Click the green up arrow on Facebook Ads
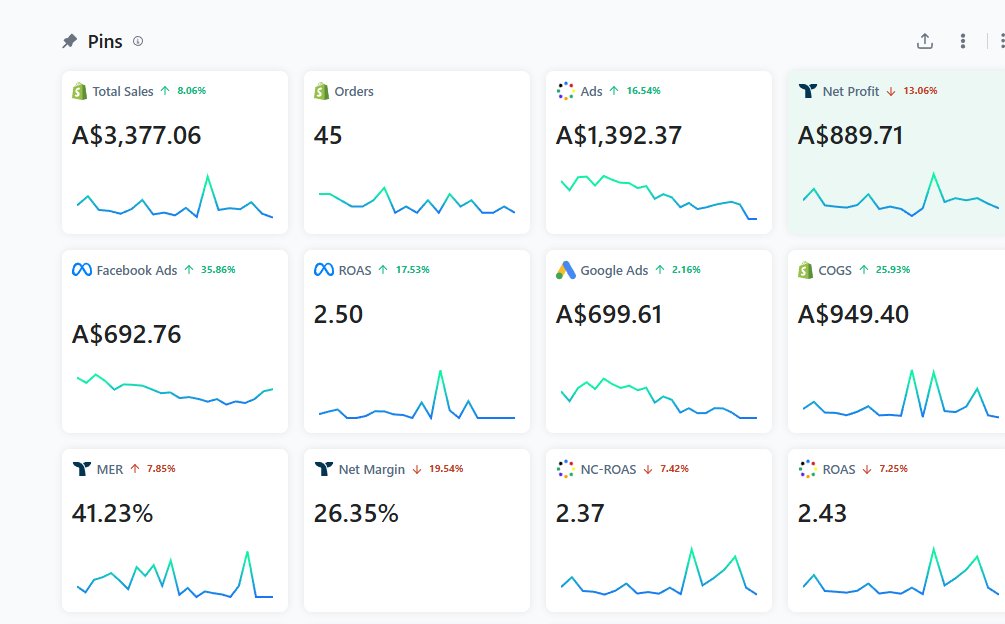Image resolution: width=1005 pixels, height=624 pixels. pos(188,270)
